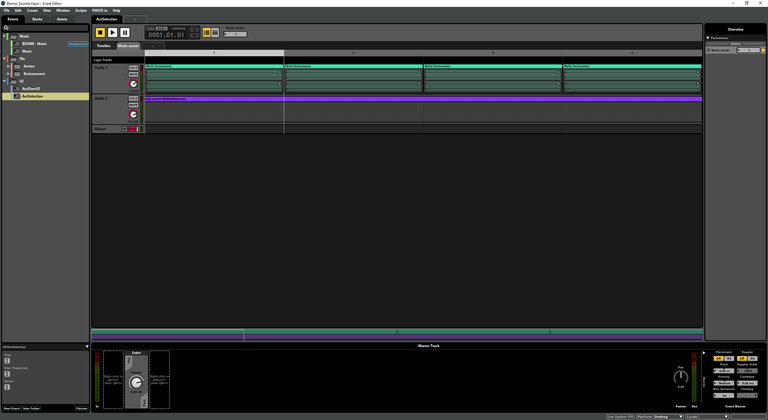Collapse the Music folder in event browser

pyautogui.click(x=5, y=36)
